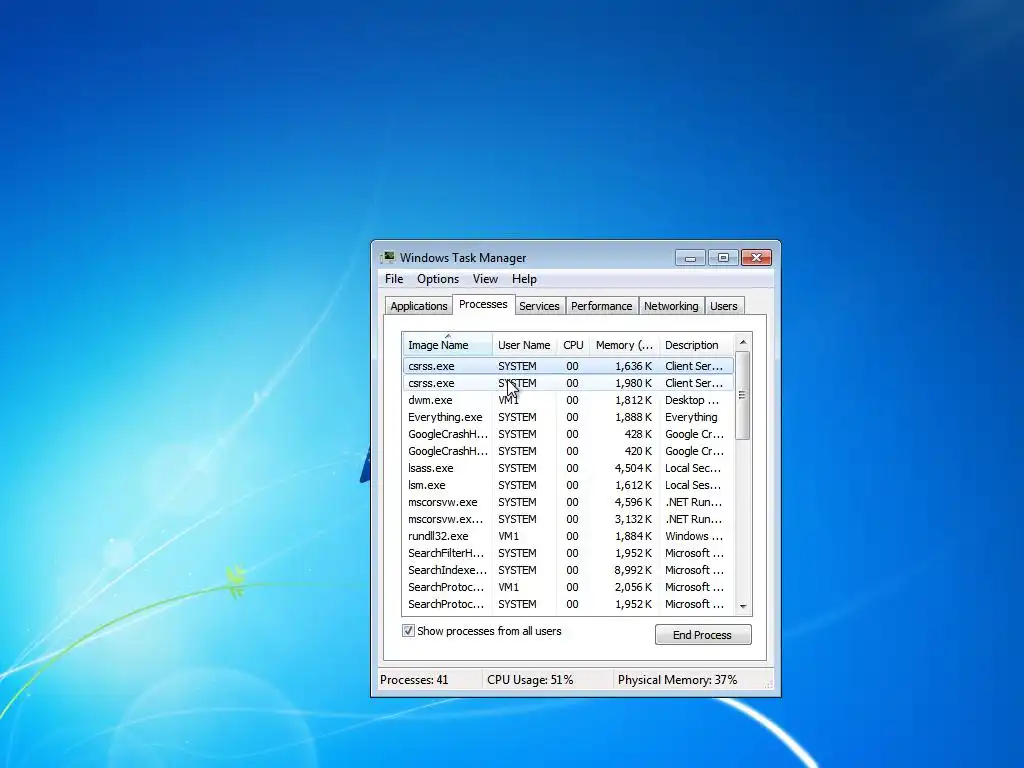Open the View menu
Image resolution: width=1024 pixels, height=768 pixels.
coord(485,279)
